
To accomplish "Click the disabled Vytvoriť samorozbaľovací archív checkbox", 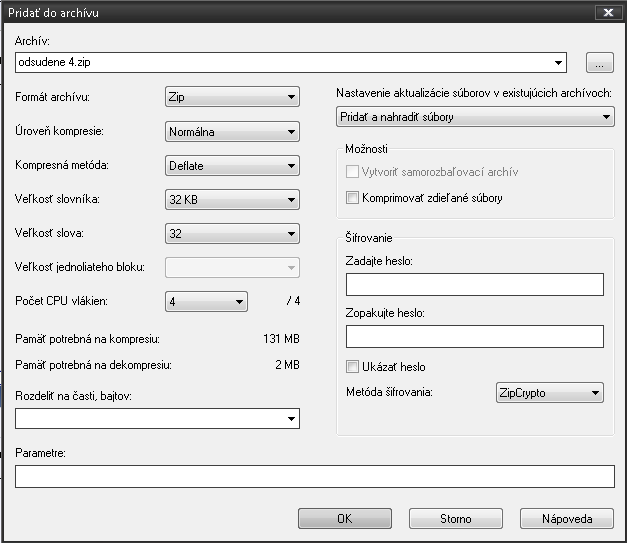I will tap(352, 172).
